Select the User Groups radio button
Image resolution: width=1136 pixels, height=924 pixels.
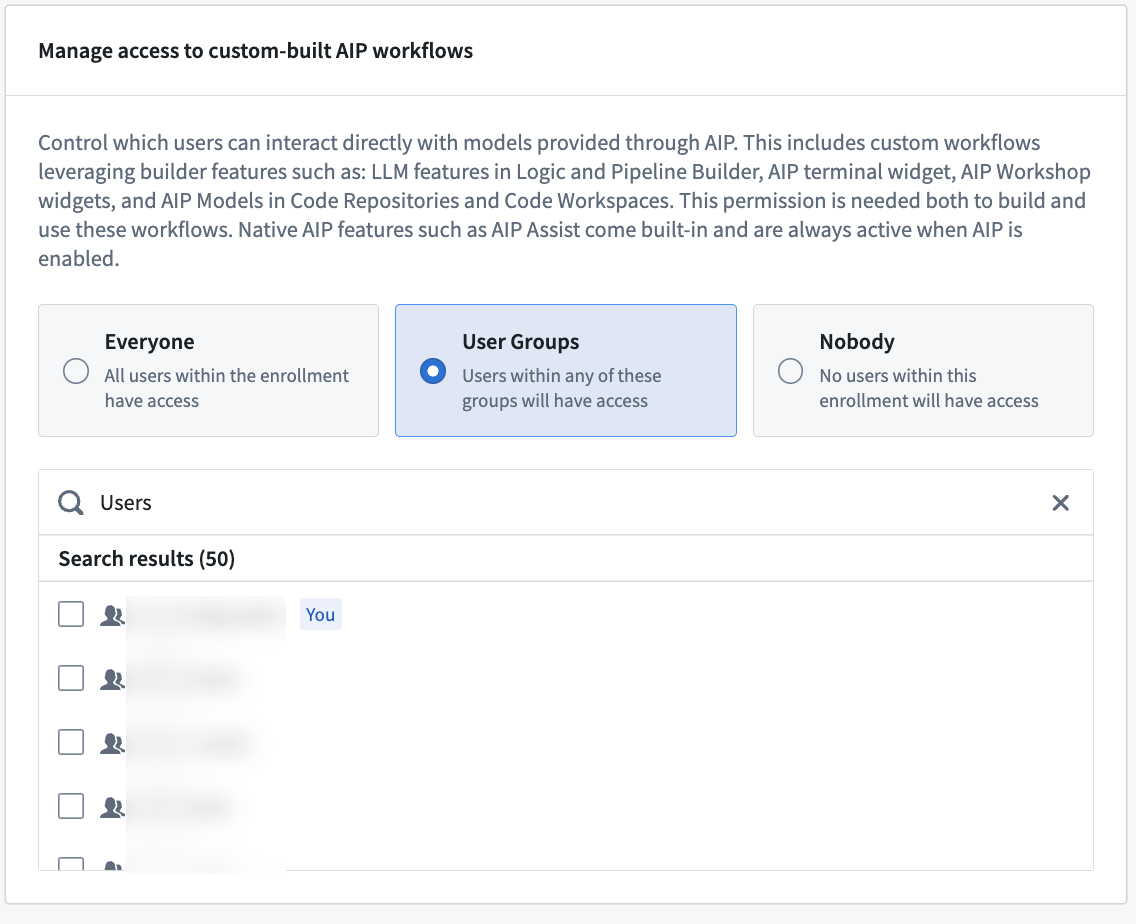click(x=433, y=371)
